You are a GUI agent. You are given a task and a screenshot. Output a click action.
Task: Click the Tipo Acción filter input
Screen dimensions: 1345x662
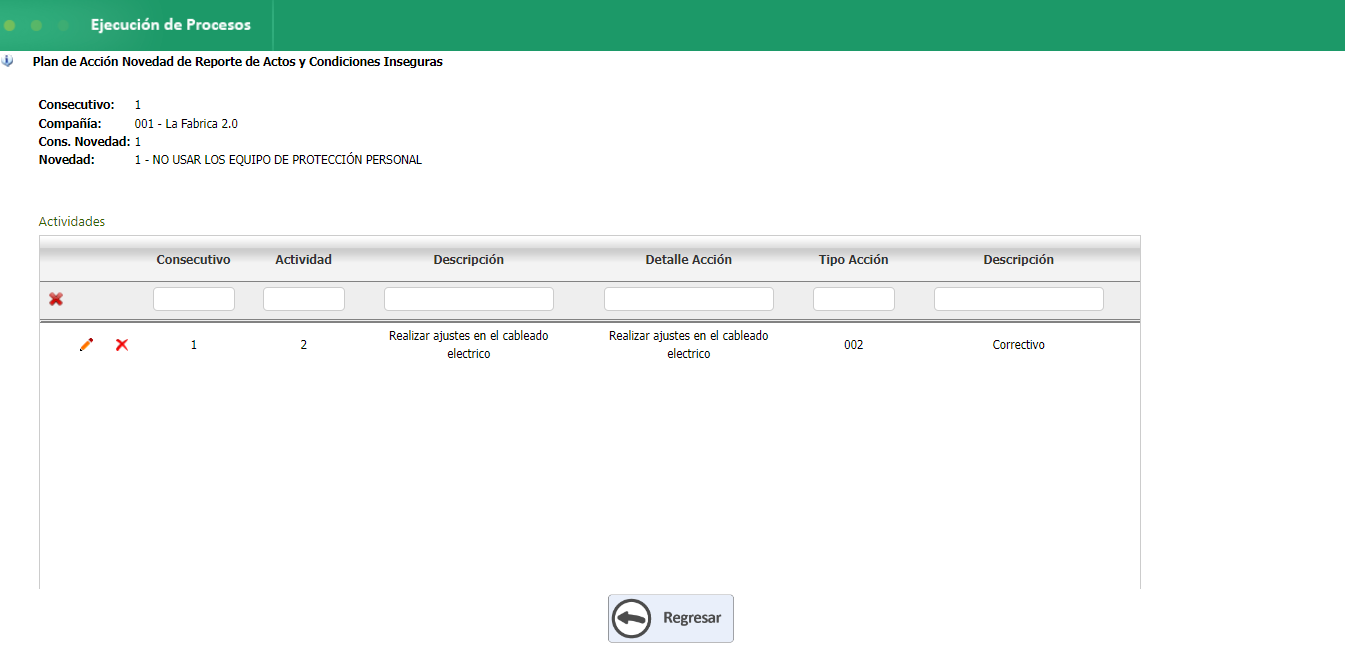coord(854,299)
